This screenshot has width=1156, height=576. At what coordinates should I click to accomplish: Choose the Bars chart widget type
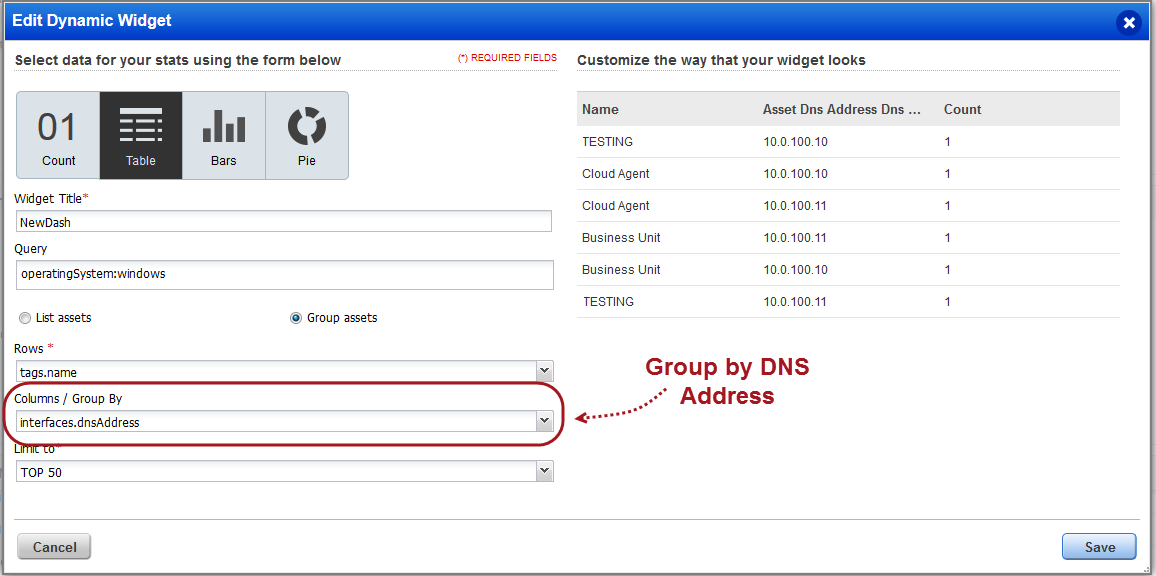click(223, 136)
